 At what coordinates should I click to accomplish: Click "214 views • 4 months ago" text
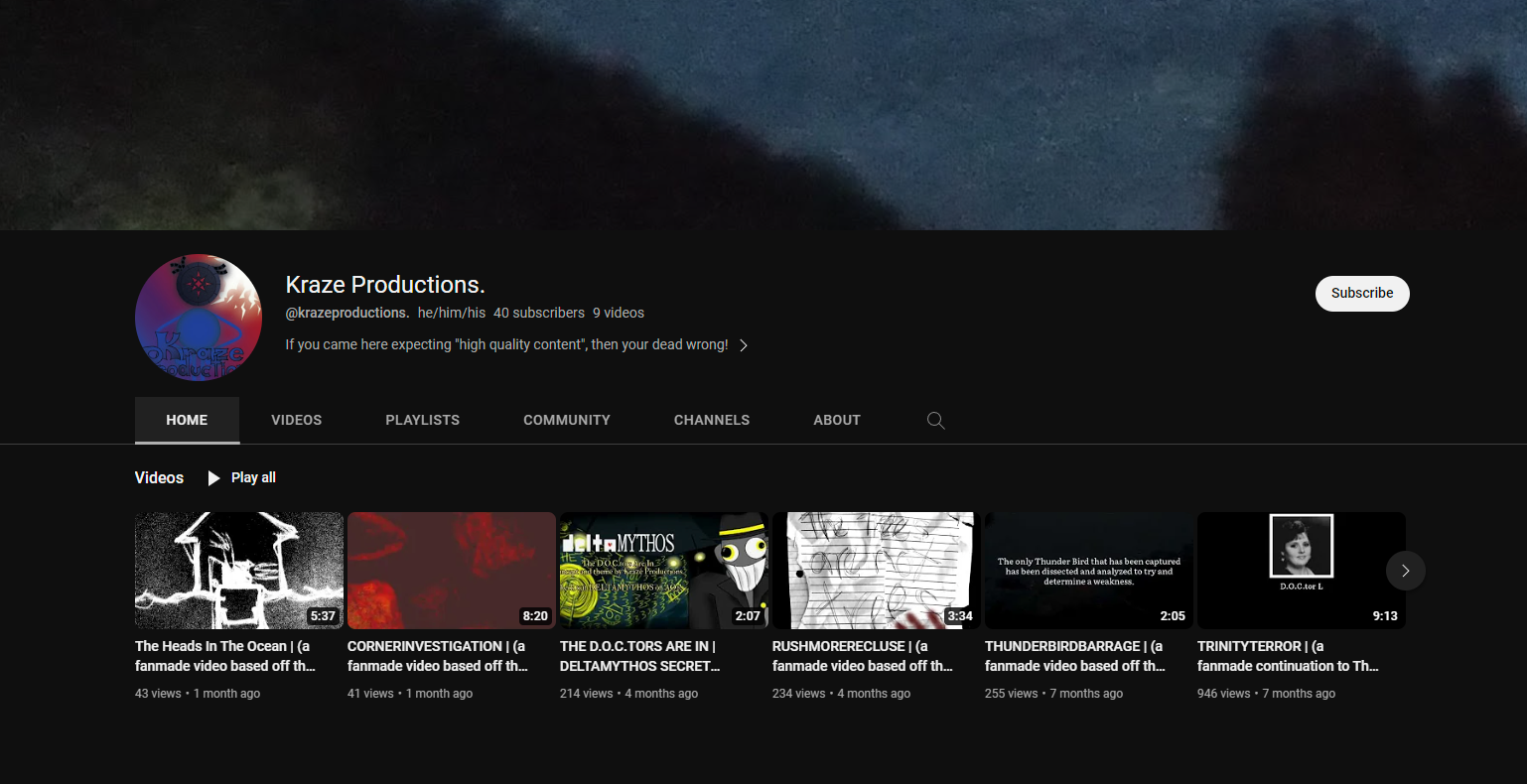click(x=629, y=694)
